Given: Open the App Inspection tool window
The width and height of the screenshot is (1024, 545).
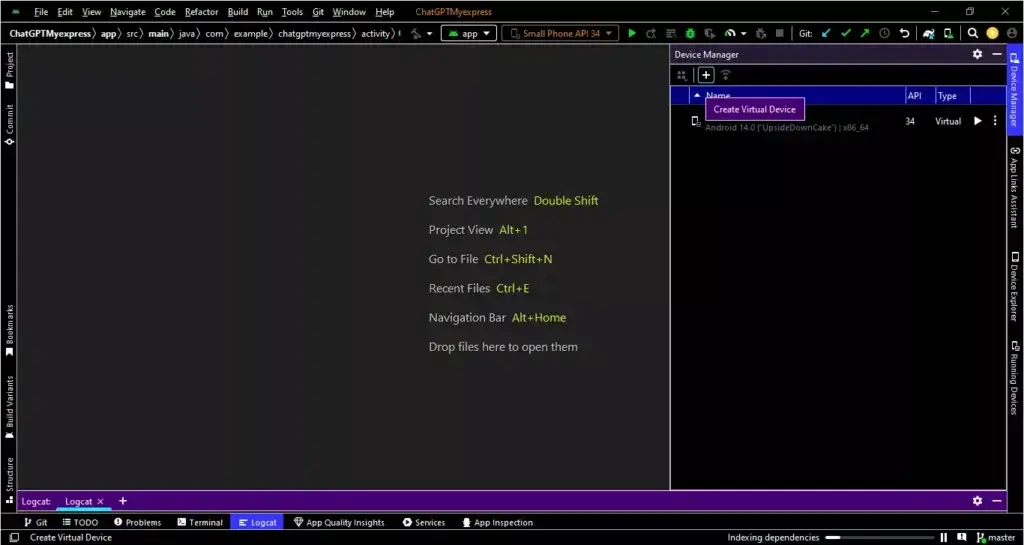Looking at the screenshot, I should point(498,522).
